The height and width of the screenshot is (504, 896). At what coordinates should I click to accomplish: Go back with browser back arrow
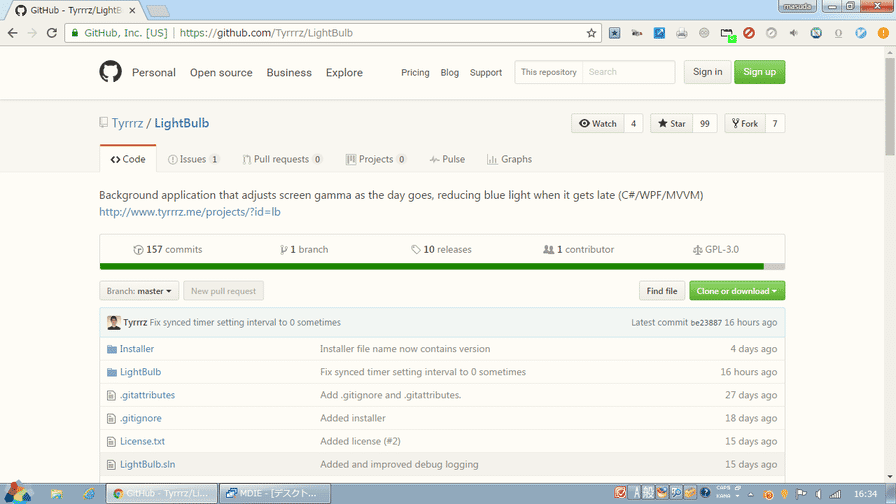coord(13,33)
